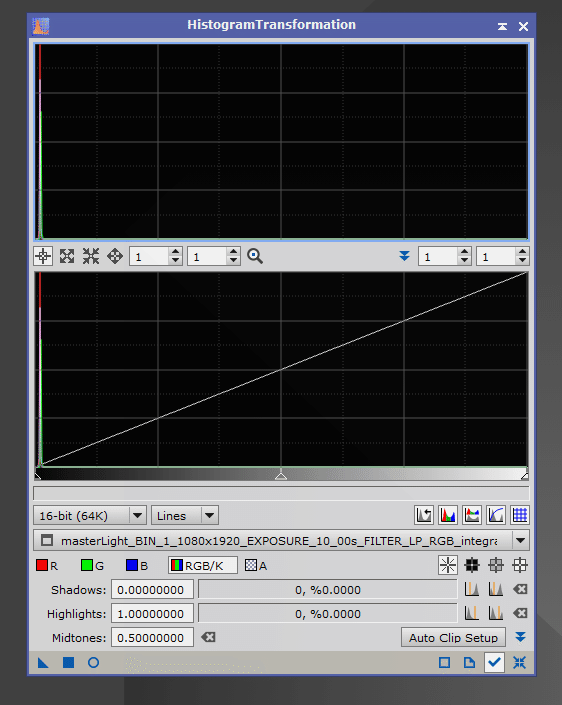Click the Midtones value field

152,638
